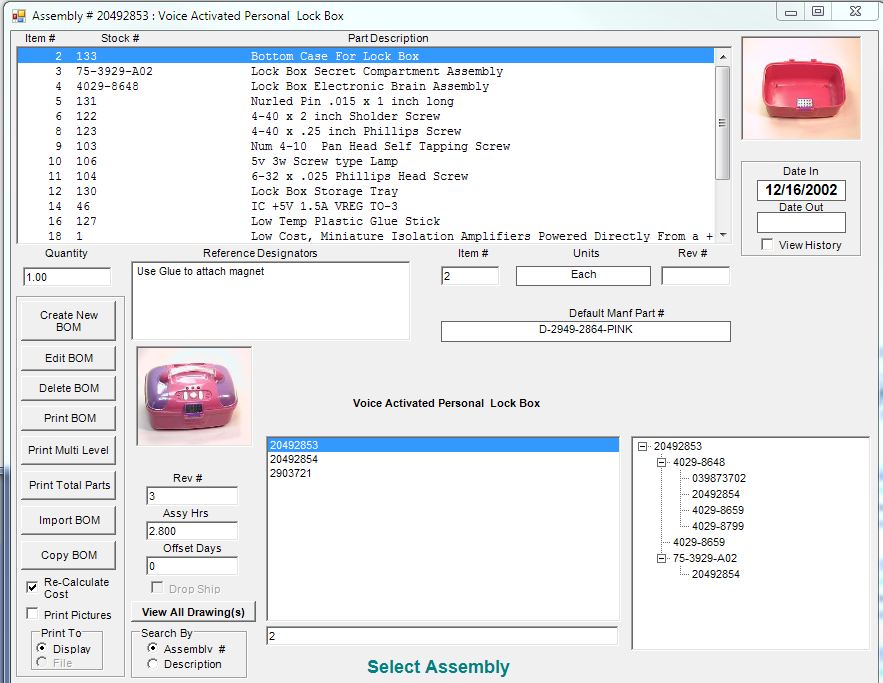
Task: Select the Nurled Pin .015 x 1 inch row
Action: (366, 101)
